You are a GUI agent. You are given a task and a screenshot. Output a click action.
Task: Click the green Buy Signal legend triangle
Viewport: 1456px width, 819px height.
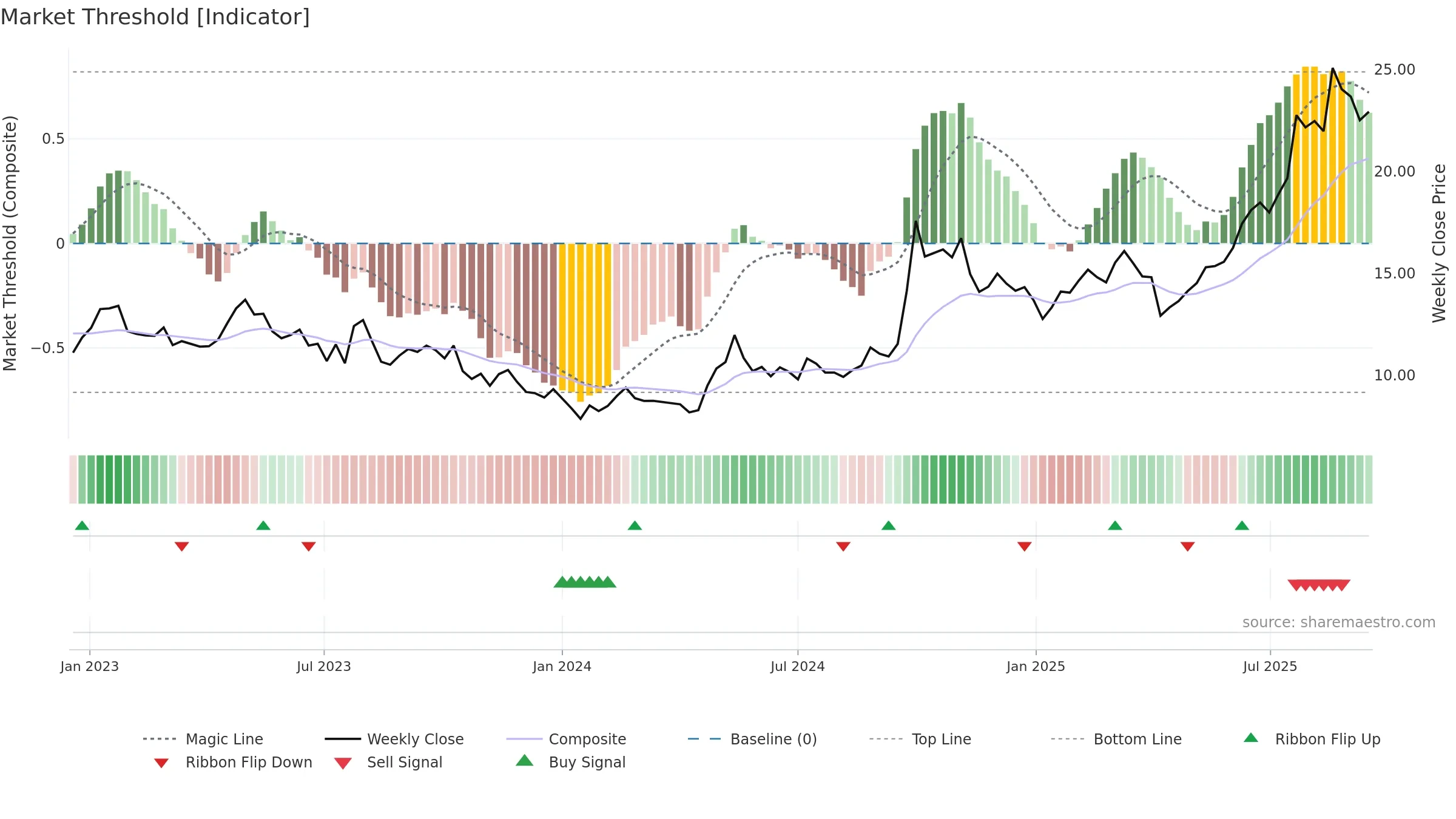[525, 760]
